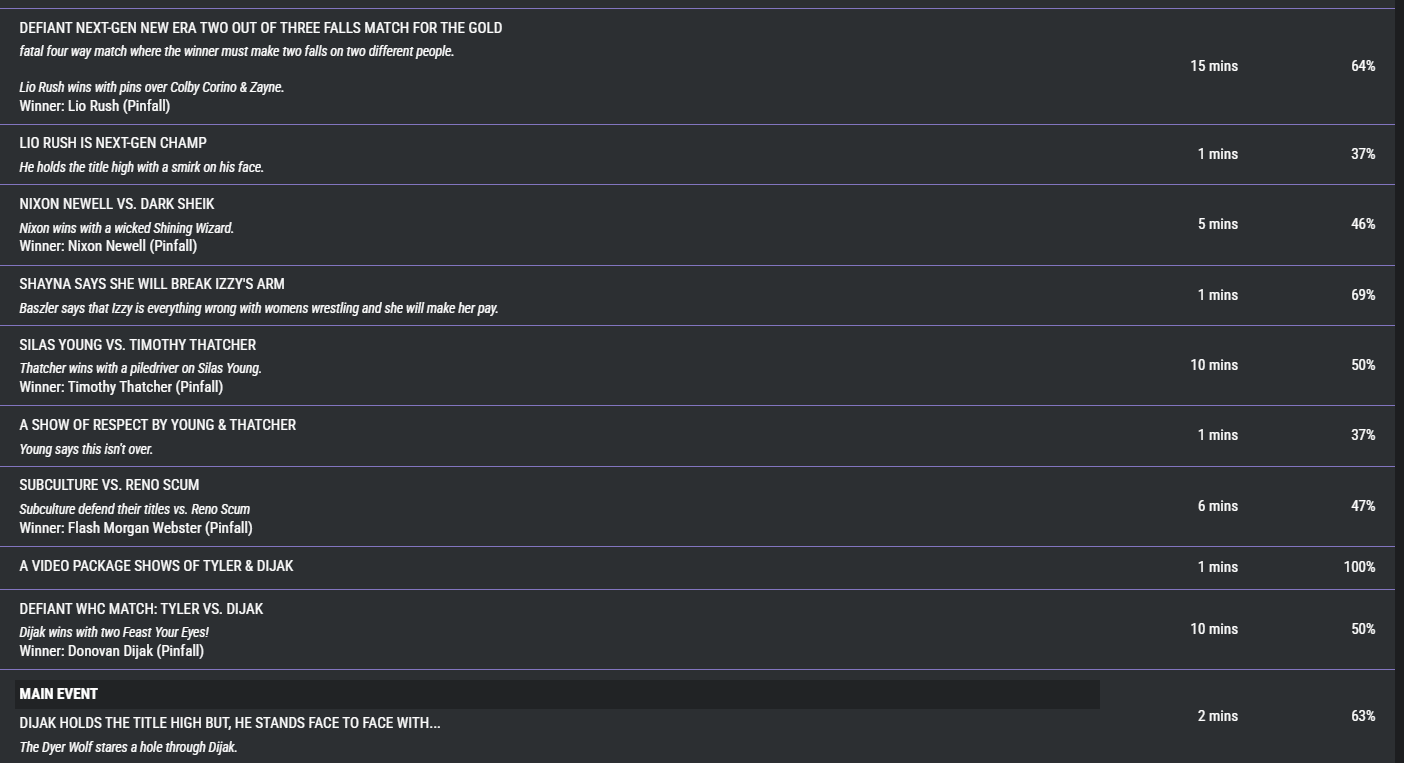
Task: Open the Subculture vs. Reno Scum match
Action: [109, 485]
